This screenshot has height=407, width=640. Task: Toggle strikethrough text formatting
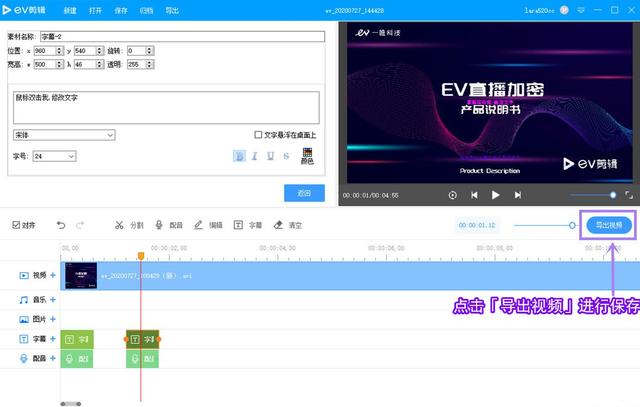click(286, 156)
